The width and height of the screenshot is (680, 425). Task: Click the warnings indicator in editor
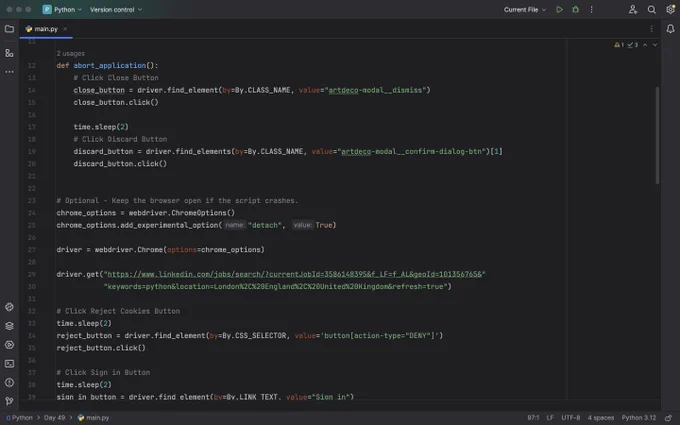pos(619,45)
